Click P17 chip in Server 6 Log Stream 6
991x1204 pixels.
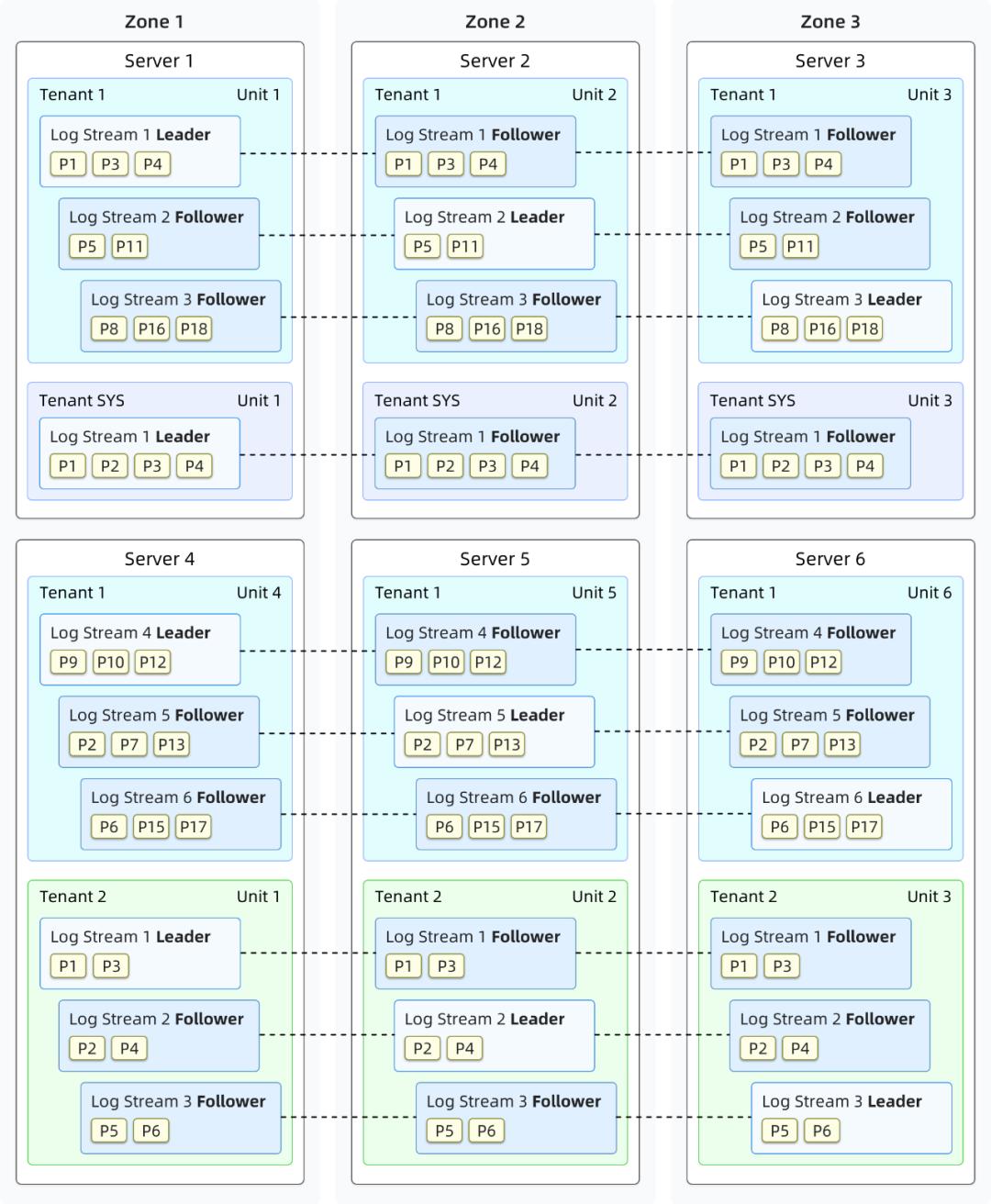point(864,827)
